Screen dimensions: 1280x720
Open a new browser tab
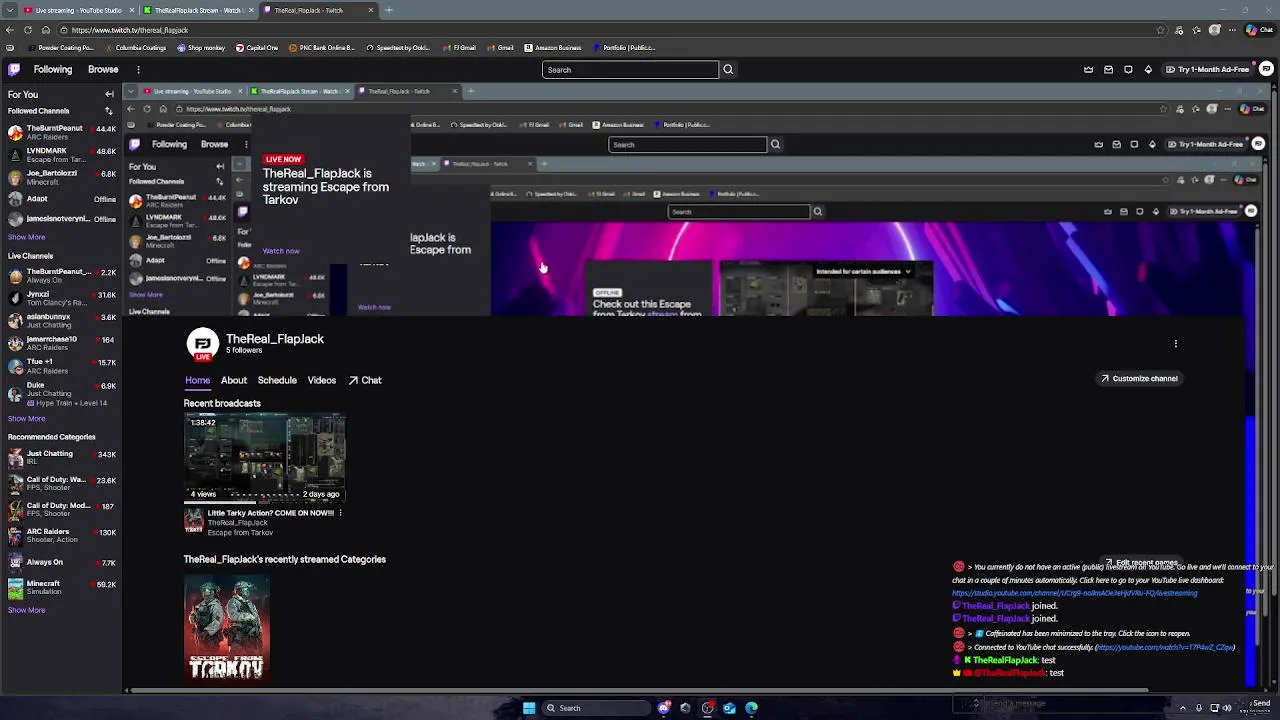[x=388, y=10]
